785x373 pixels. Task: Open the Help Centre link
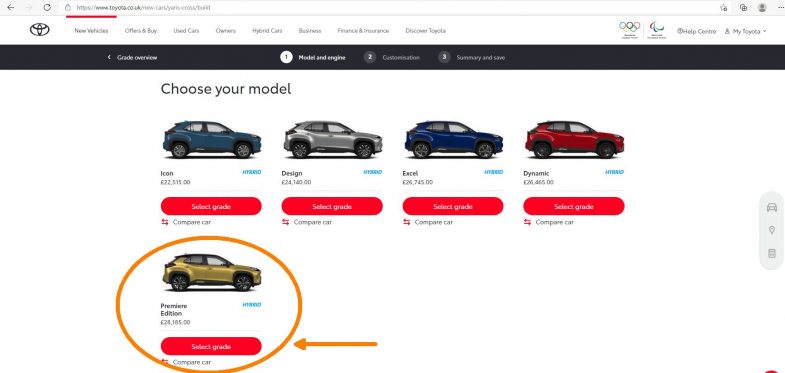pyautogui.click(x=696, y=31)
